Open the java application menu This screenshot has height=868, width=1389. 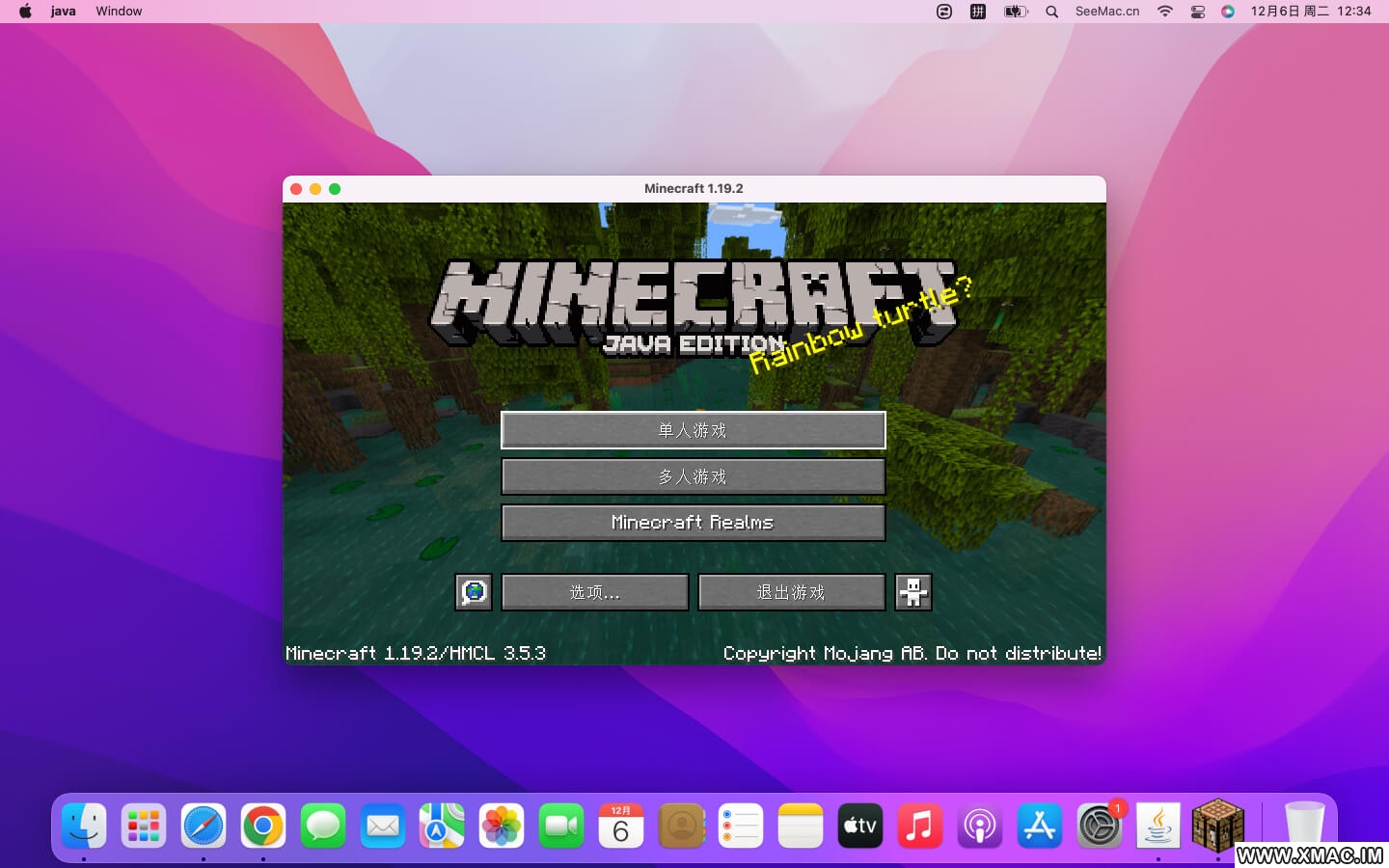64,12
